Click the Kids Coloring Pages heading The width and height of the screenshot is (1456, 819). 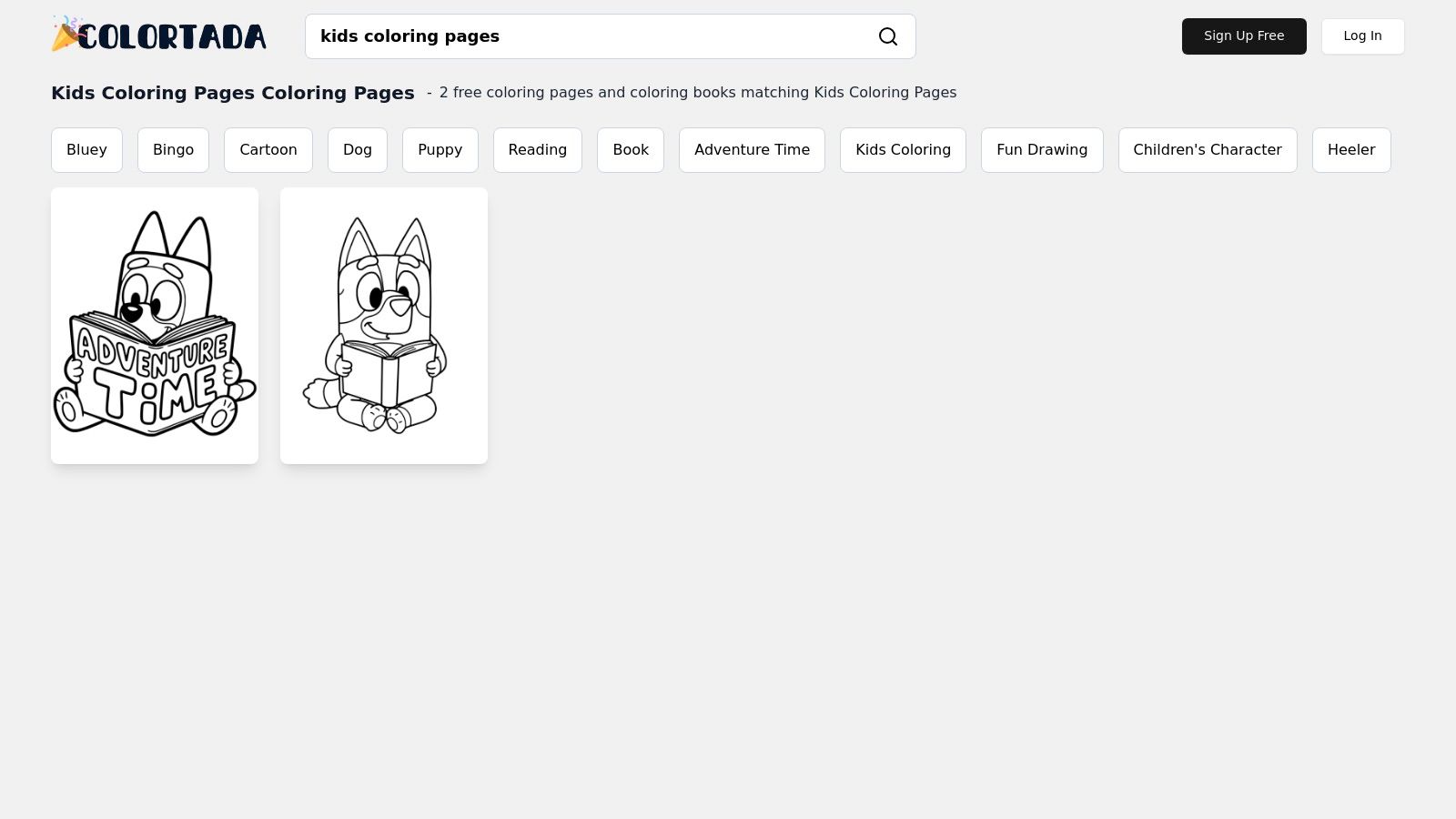click(x=233, y=93)
